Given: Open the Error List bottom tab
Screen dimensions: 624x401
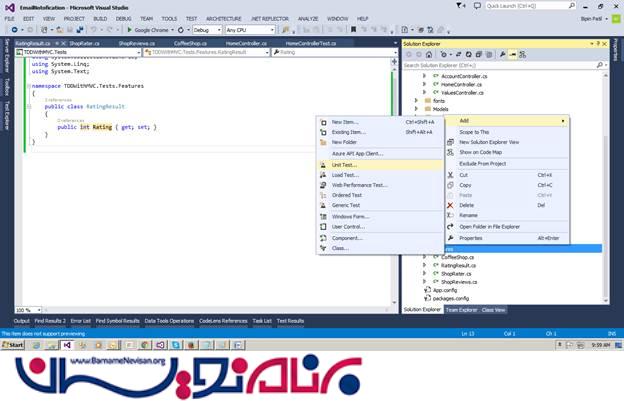Looking at the screenshot, I should pos(81,321).
